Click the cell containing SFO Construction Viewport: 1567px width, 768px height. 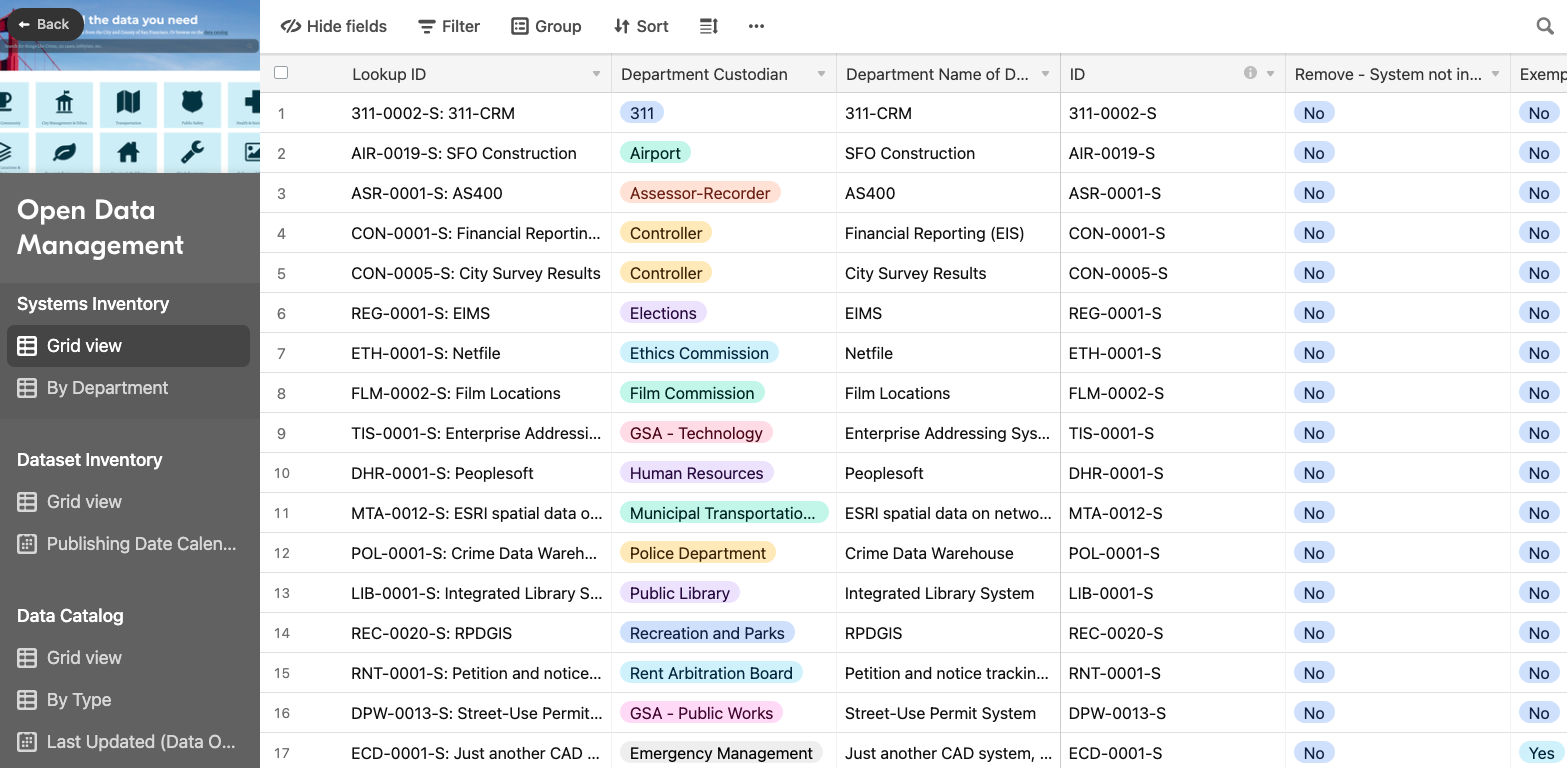[x=910, y=153]
